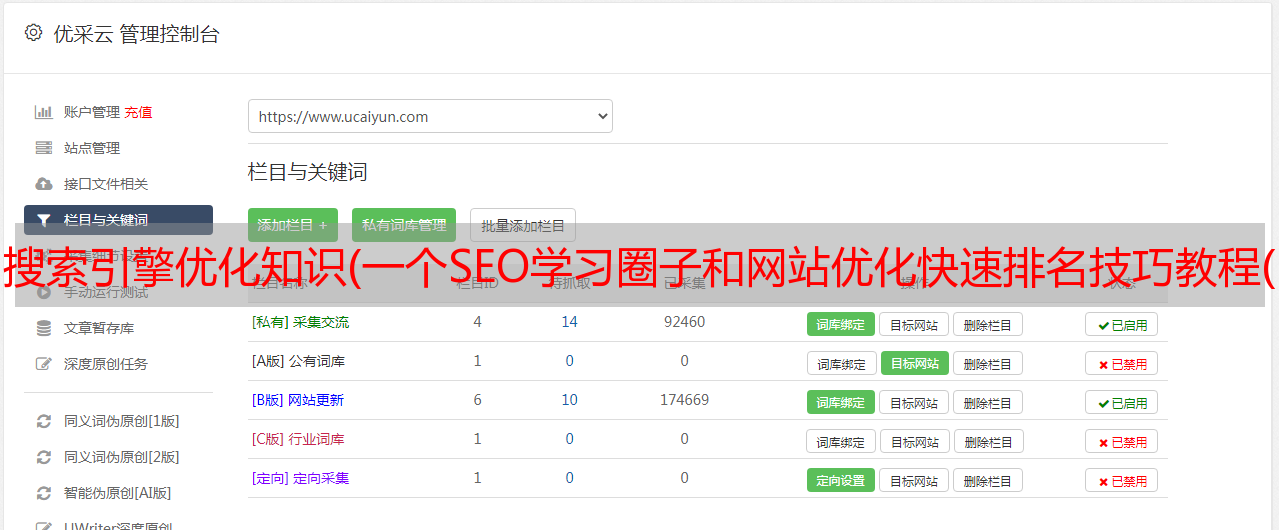Click 删除栏目 for 定向采集 row
1279x530 pixels.
(x=987, y=480)
